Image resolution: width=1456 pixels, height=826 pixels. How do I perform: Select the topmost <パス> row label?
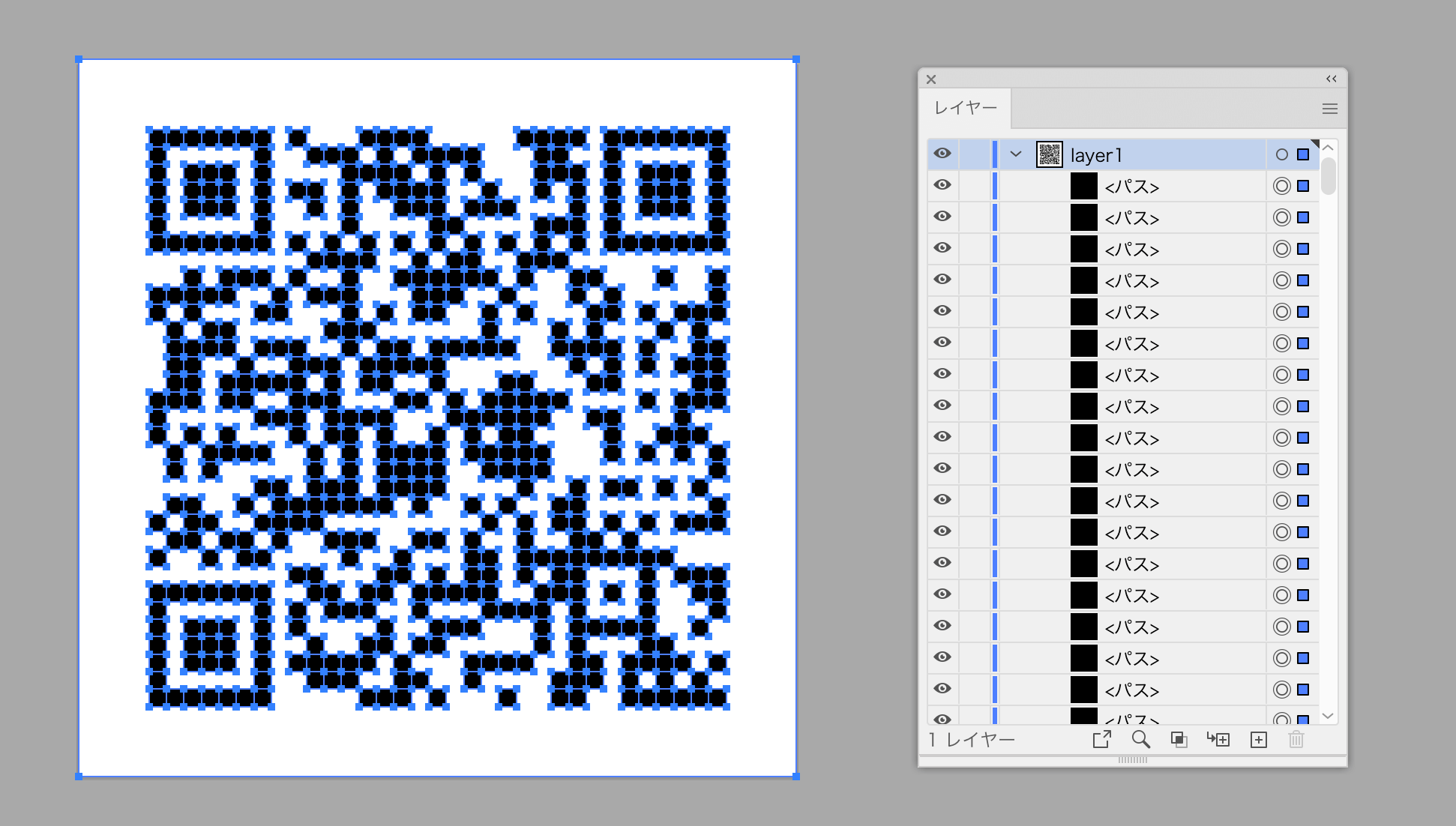coord(1132,187)
